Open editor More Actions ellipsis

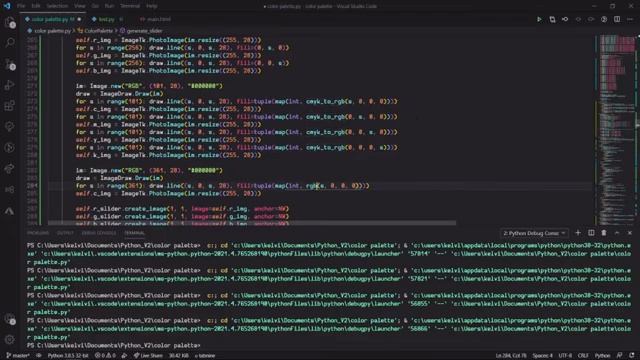click(630, 19)
